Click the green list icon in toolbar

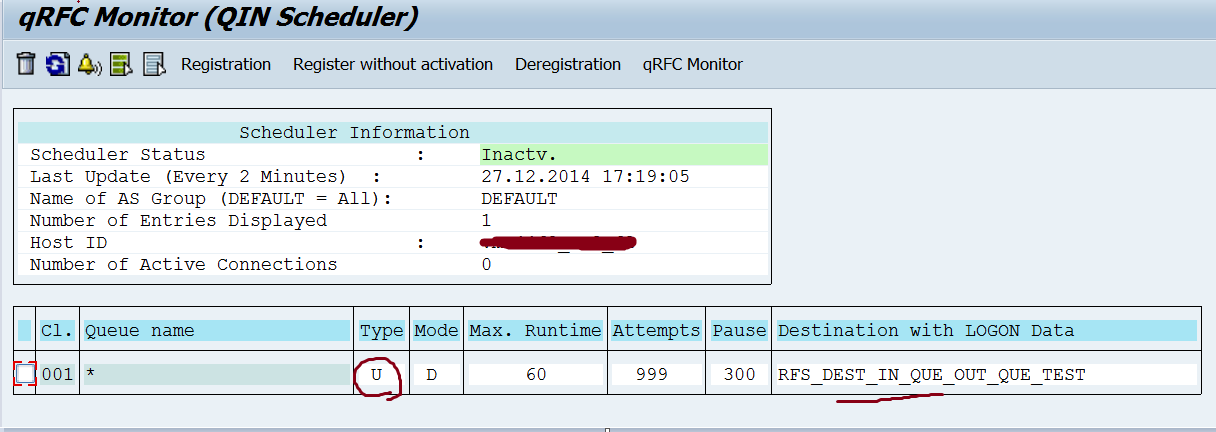[x=121, y=64]
